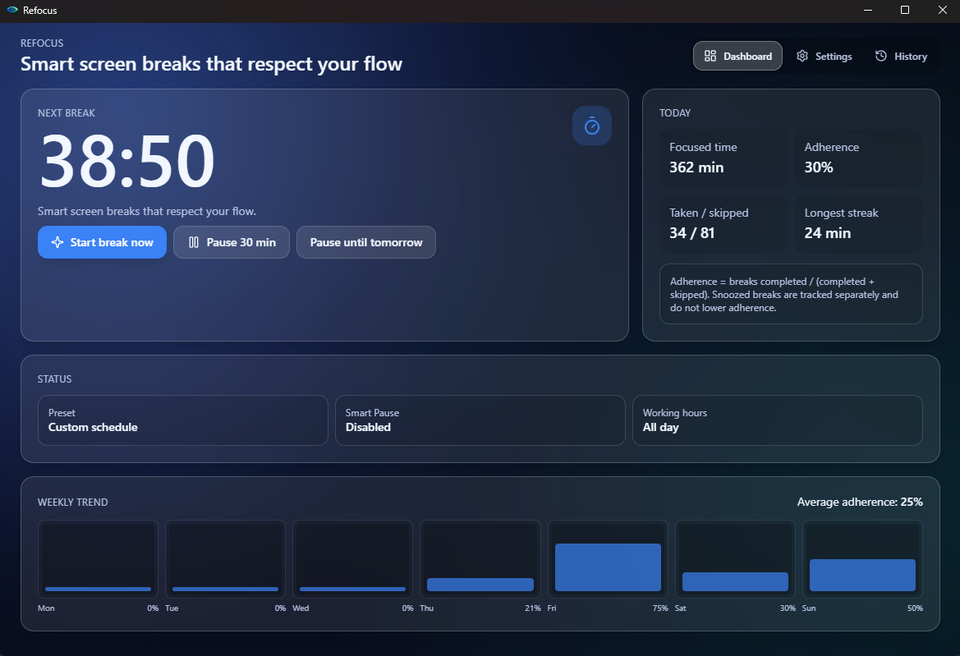Open Settings using the gear icon
Viewport: 960px width, 656px height.
[800, 56]
